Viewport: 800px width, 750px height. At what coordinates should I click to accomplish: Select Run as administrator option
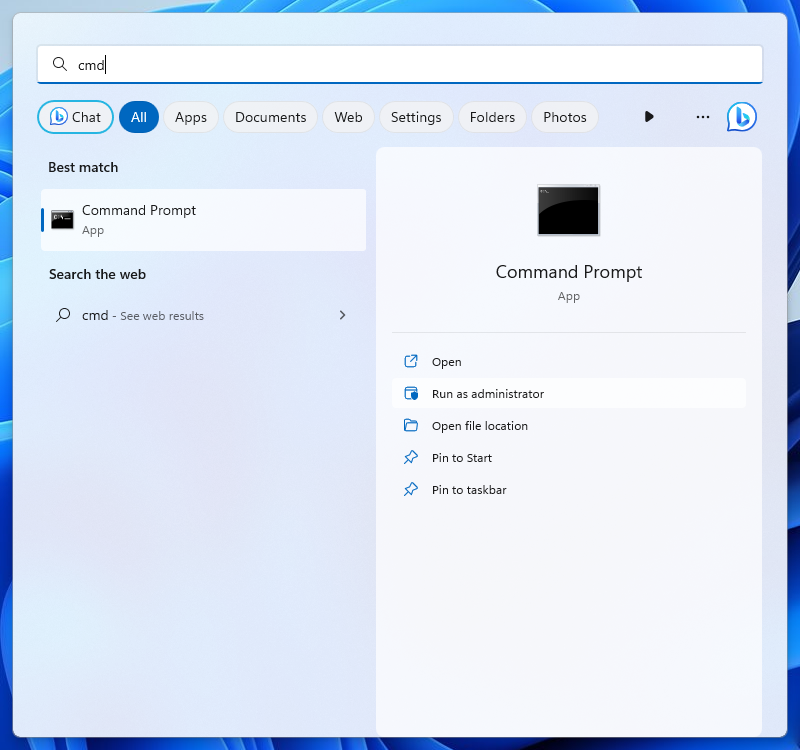[488, 394]
